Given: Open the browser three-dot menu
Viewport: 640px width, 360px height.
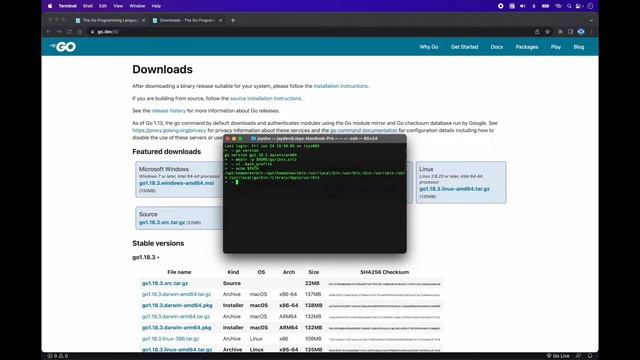Looking at the screenshot, I should [591, 31].
